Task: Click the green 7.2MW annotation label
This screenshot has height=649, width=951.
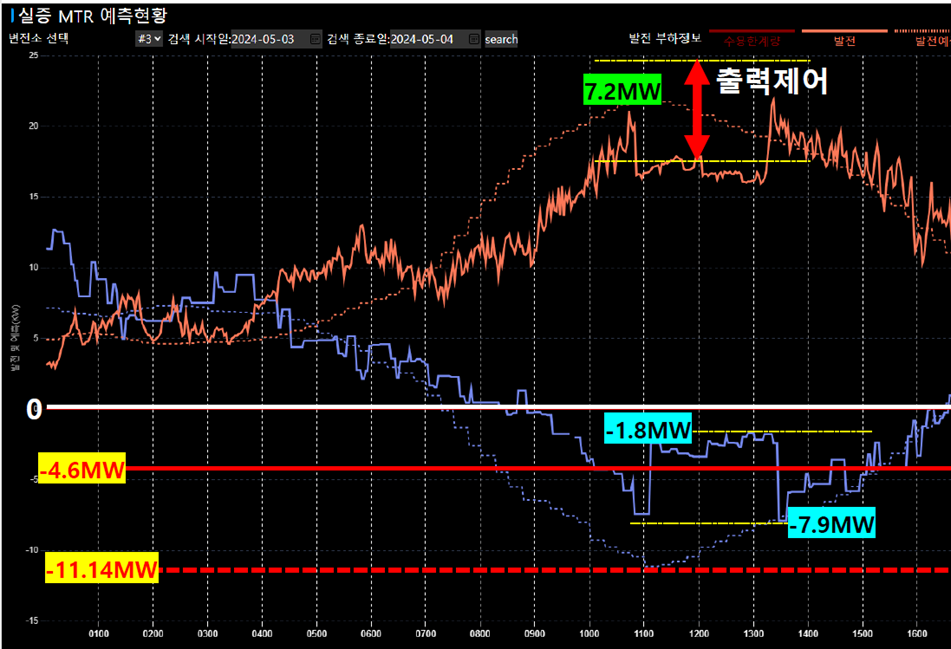Action: [x=623, y=92]
